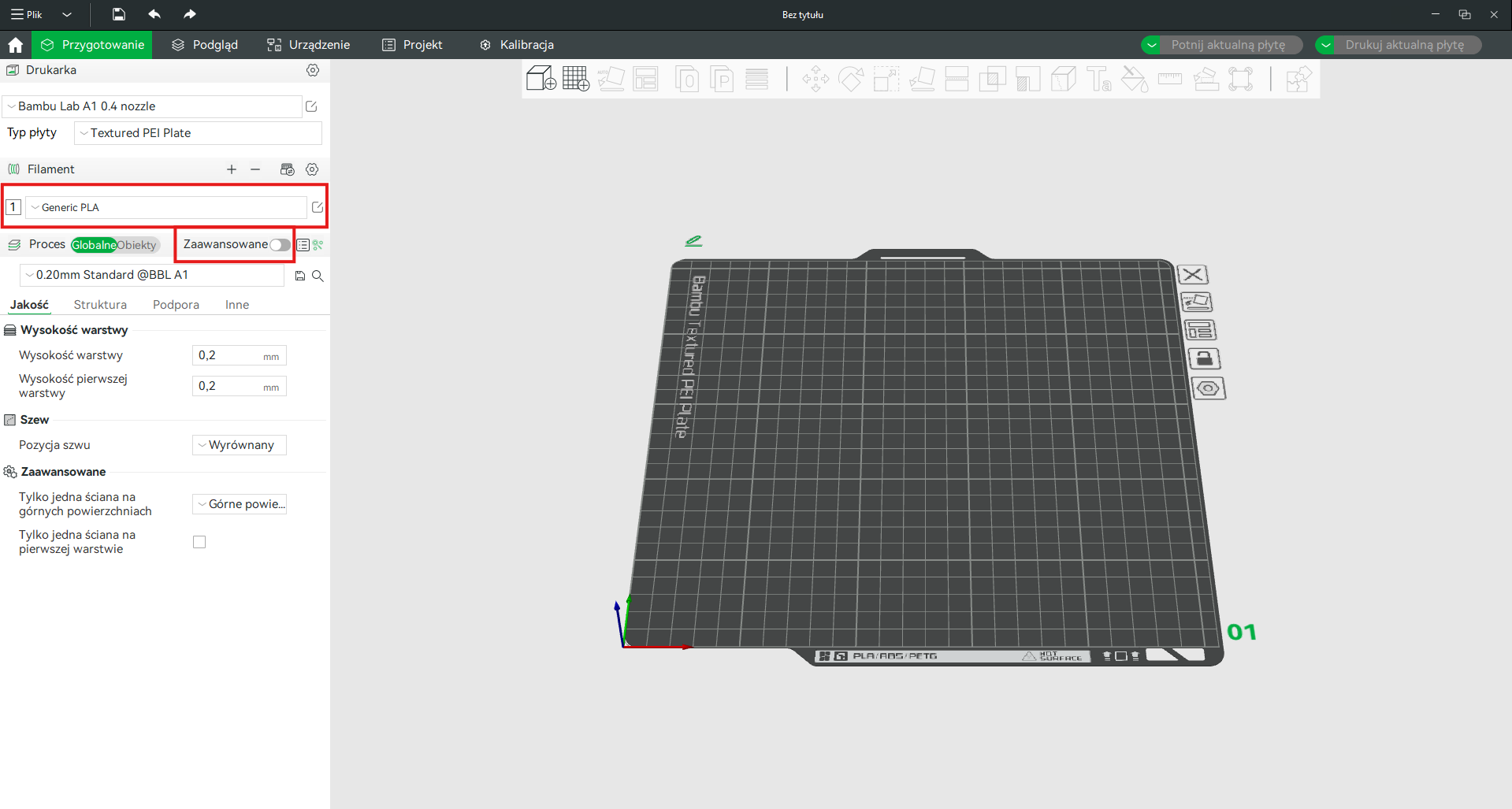Viewport: 1512px width, 809px height.
Task: Expand the Generic PLA filament dropdown
Action: tap(165, 207)
